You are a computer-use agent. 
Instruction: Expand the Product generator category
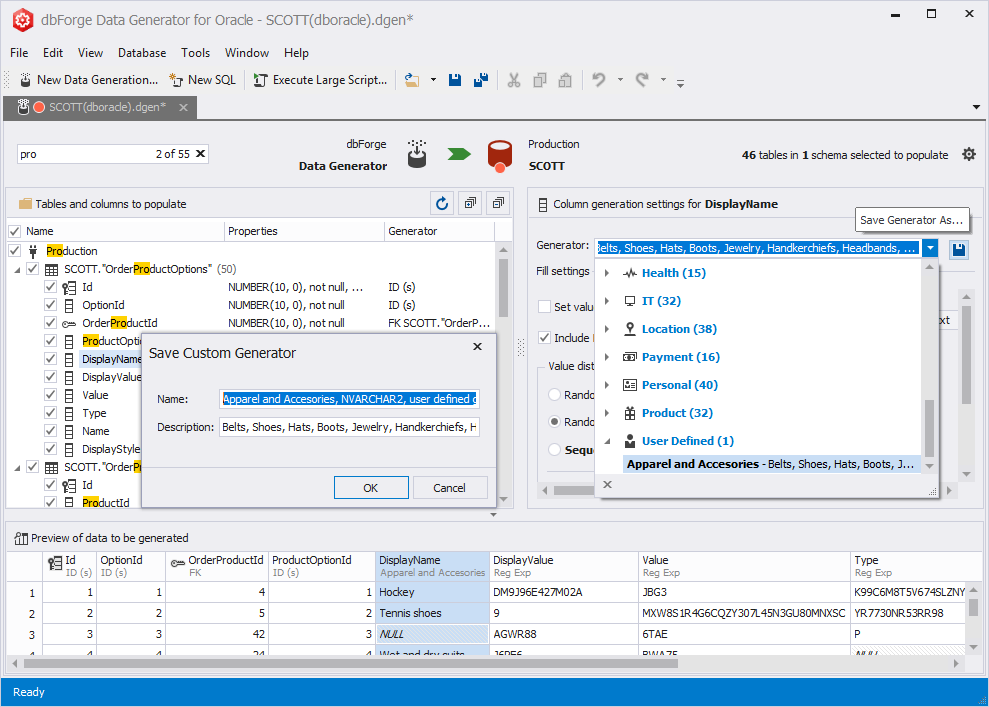pyautogui.click(x=607, y=413)
